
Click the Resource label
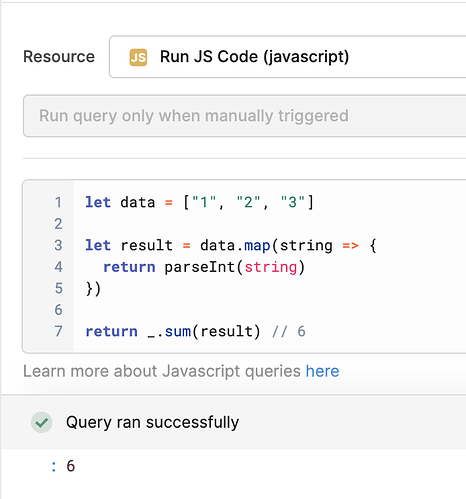click(x=59, y=57)
